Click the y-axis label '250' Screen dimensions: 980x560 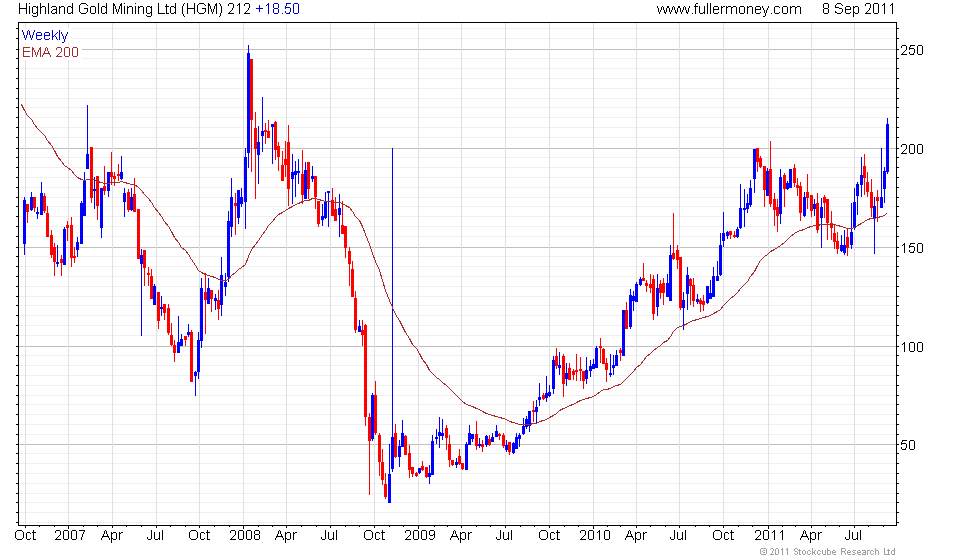[x=911, y=50]
